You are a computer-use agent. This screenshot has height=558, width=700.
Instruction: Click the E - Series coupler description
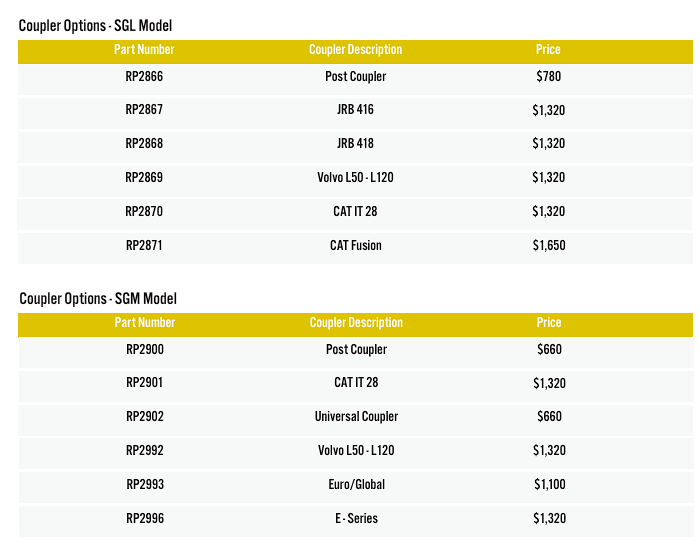point(356,519)
